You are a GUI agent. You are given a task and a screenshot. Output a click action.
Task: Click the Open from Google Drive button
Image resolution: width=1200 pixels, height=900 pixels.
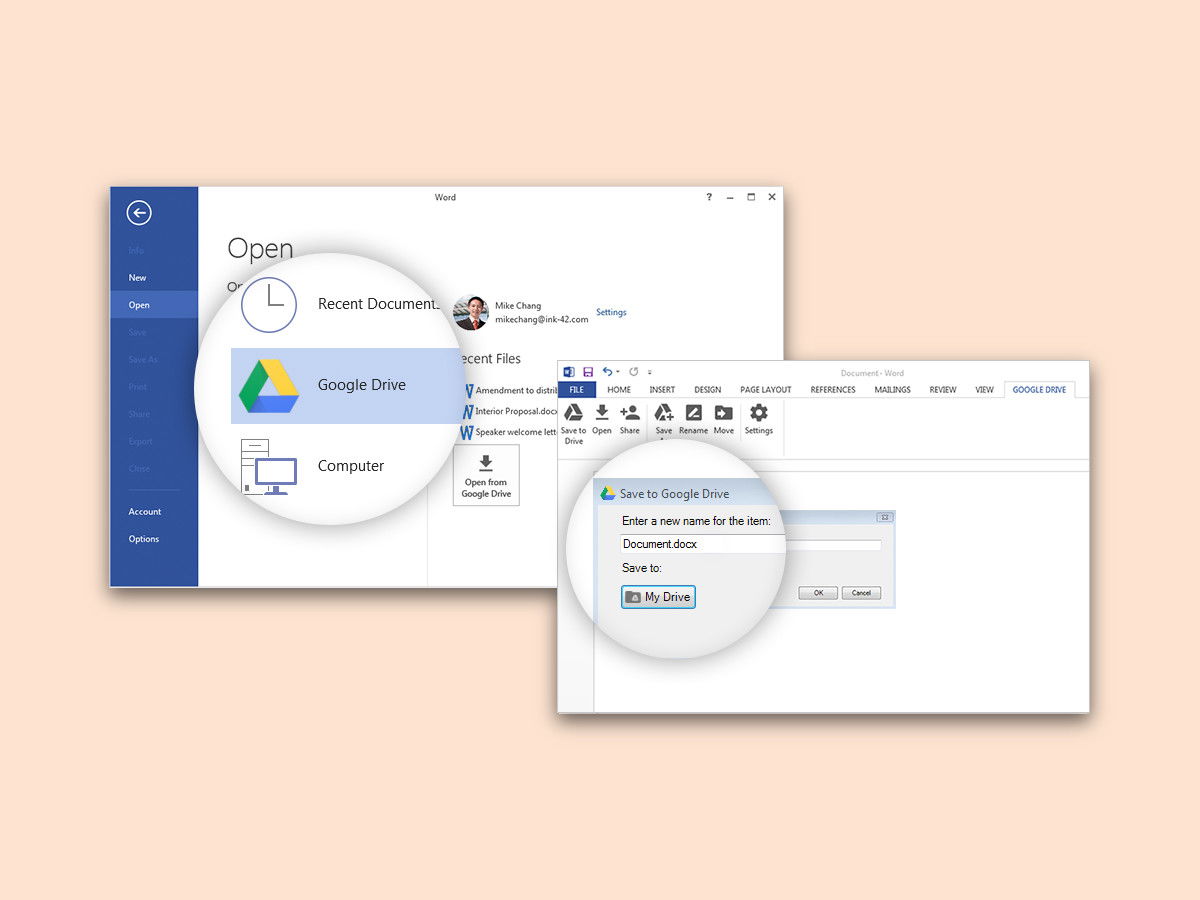click(x=486, y=475)
